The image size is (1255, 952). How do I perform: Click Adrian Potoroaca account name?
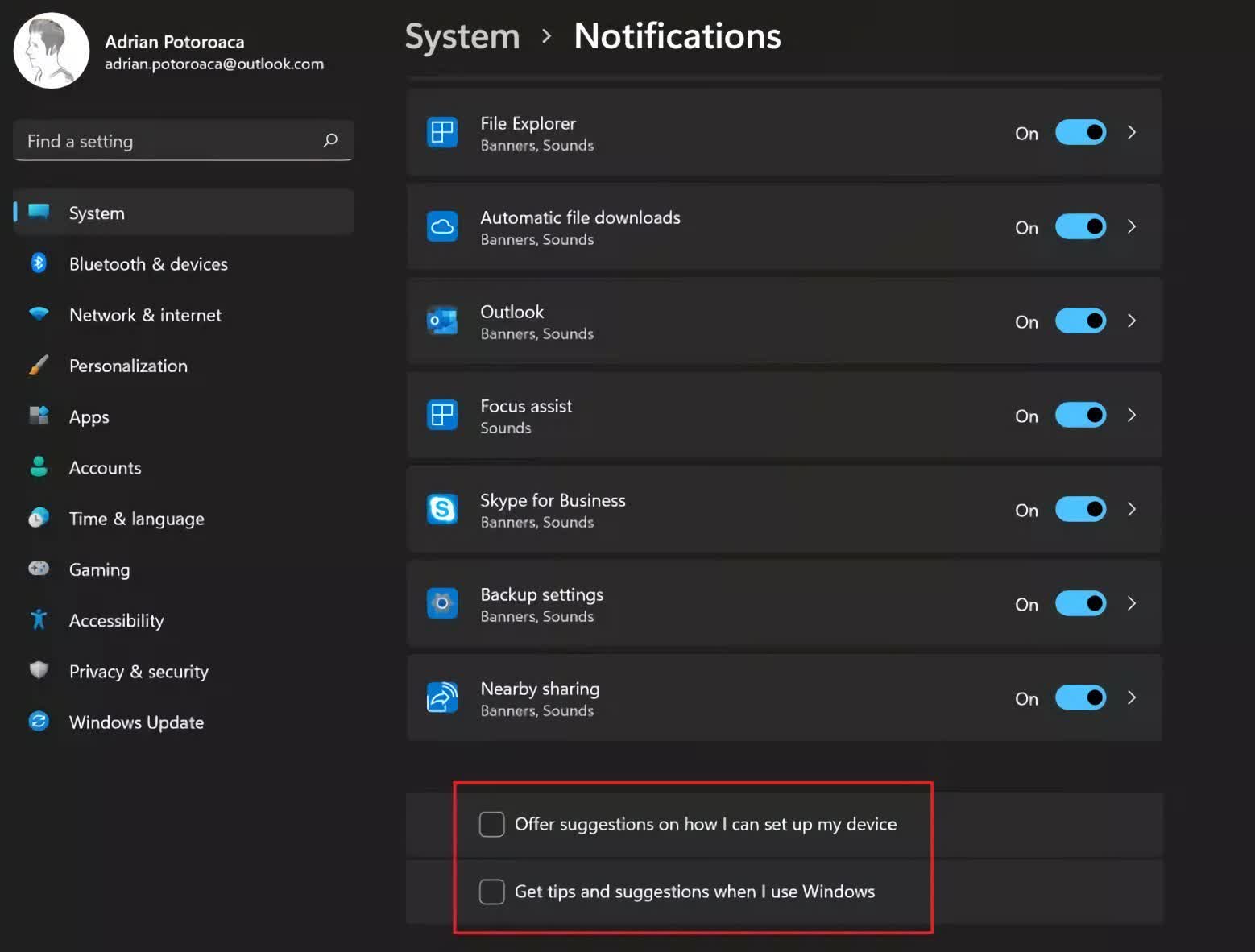[175, 42]
